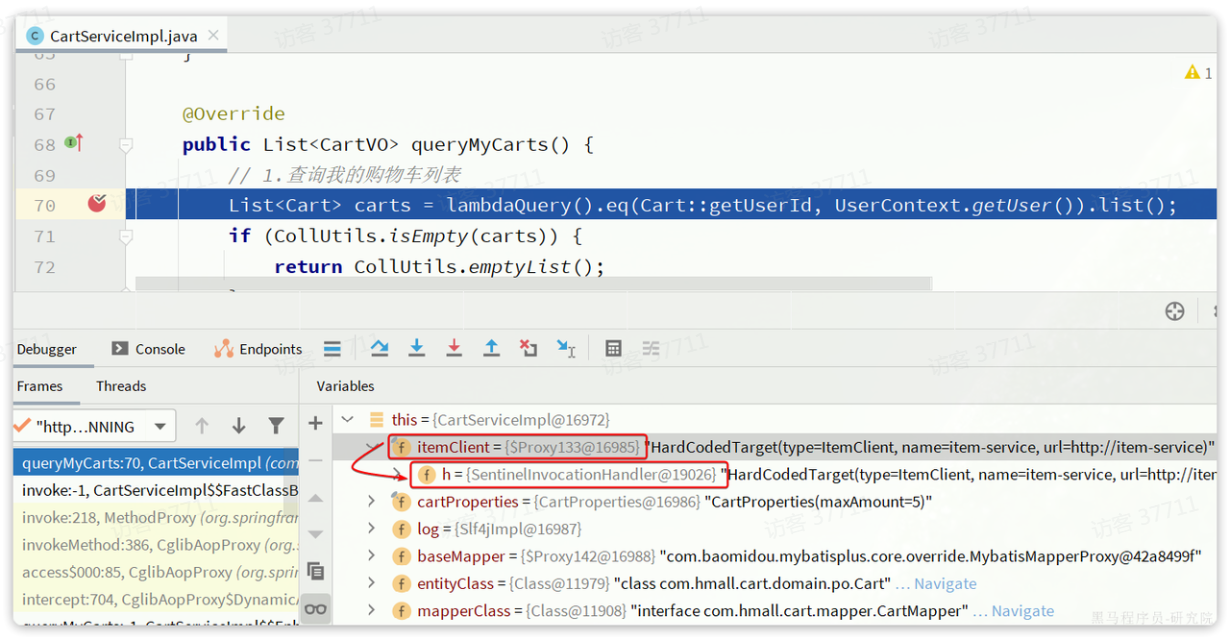The height and width of the screenshot is (639, 1231).
Task: Expand the baseMapper variable node
Action: pyautogui.click(x=372, y=555)
